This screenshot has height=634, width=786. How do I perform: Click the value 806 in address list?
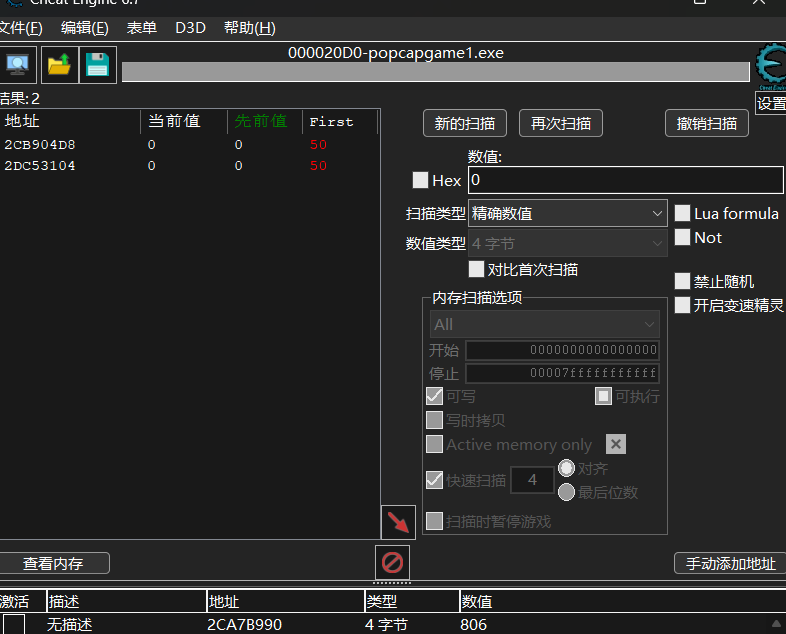click(474, 624)
